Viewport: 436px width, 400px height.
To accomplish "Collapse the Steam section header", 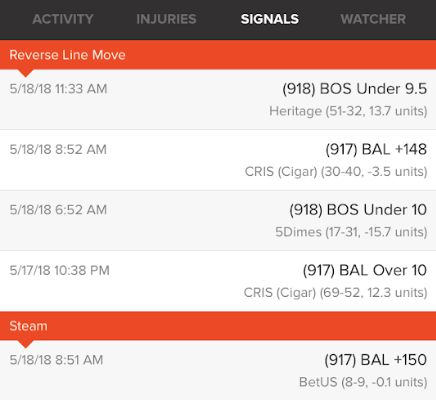I will [x=218, y=326].
